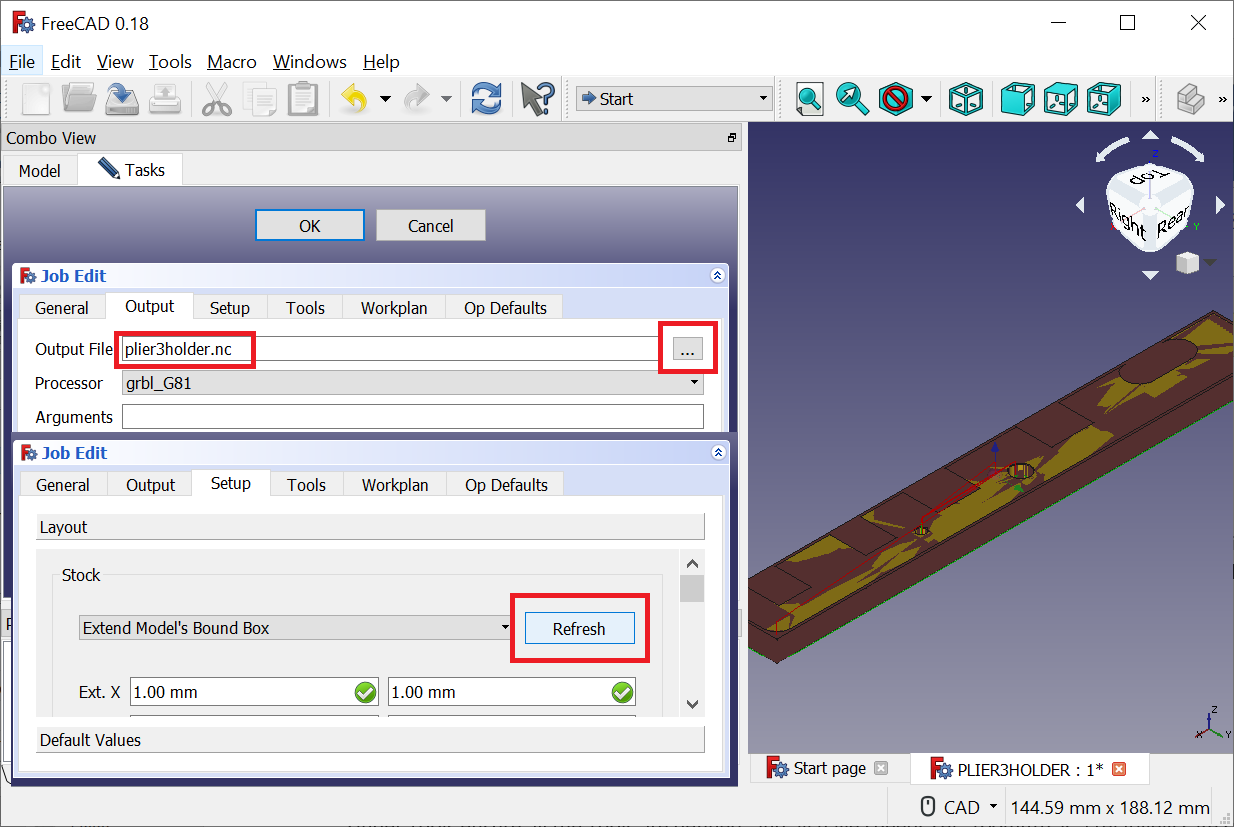Viewport: 1234px width, 827px height.
Task: Open the Start workbench selector dropdown
Action: click(x=674, y=99)
